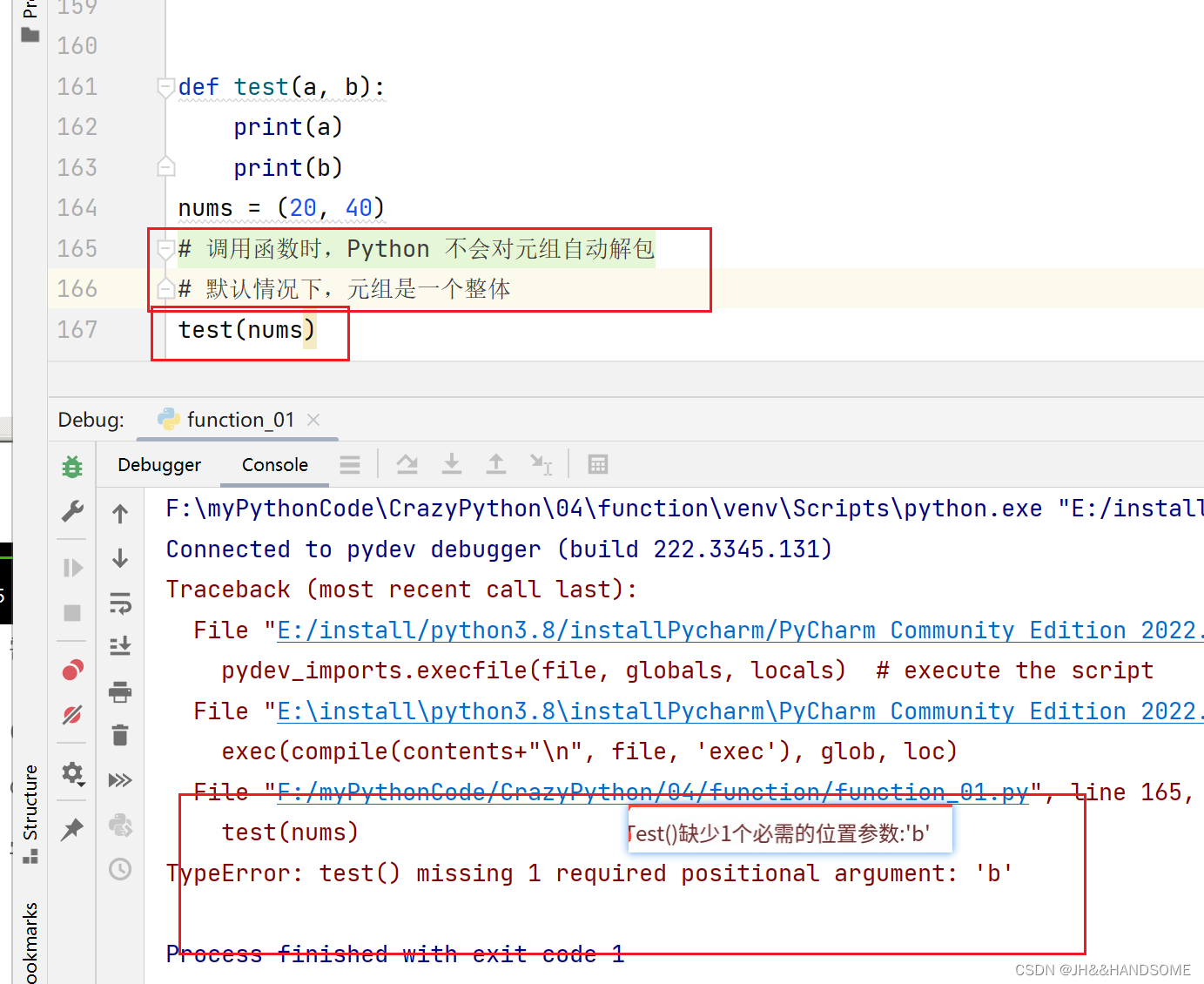Open Evaluate Expression calculator icon
This screenshot has height=984, width=1204.
point(598,464)
